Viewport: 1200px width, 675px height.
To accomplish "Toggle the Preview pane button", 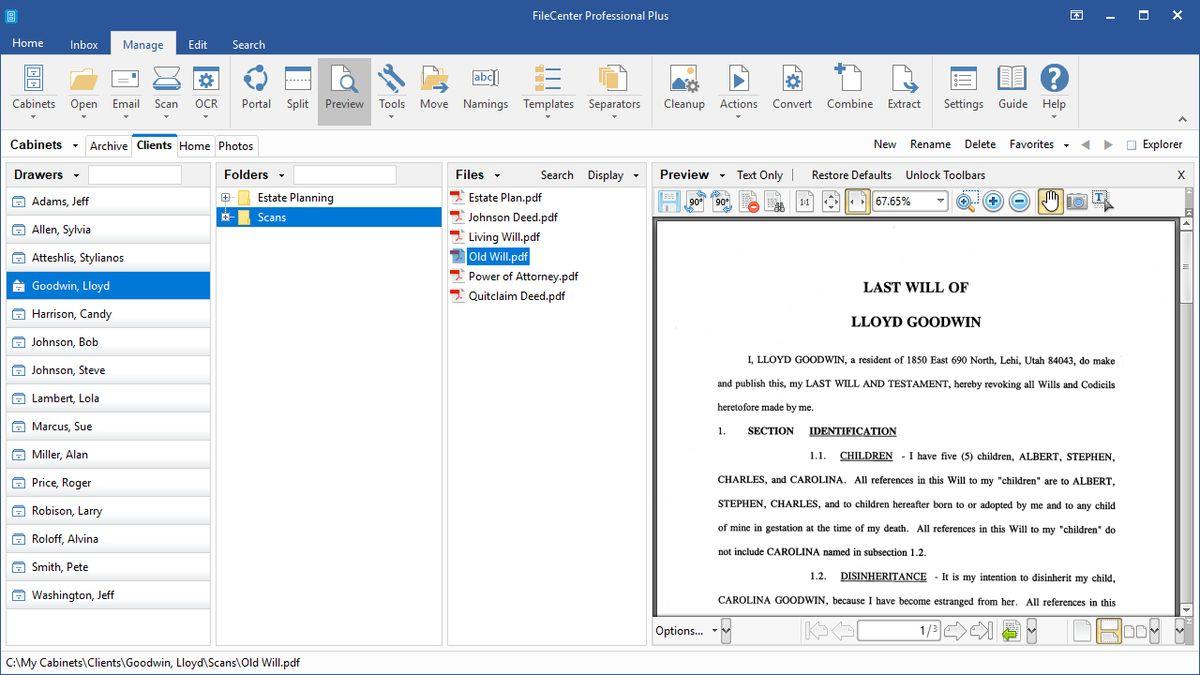I will tap(344, 88).
